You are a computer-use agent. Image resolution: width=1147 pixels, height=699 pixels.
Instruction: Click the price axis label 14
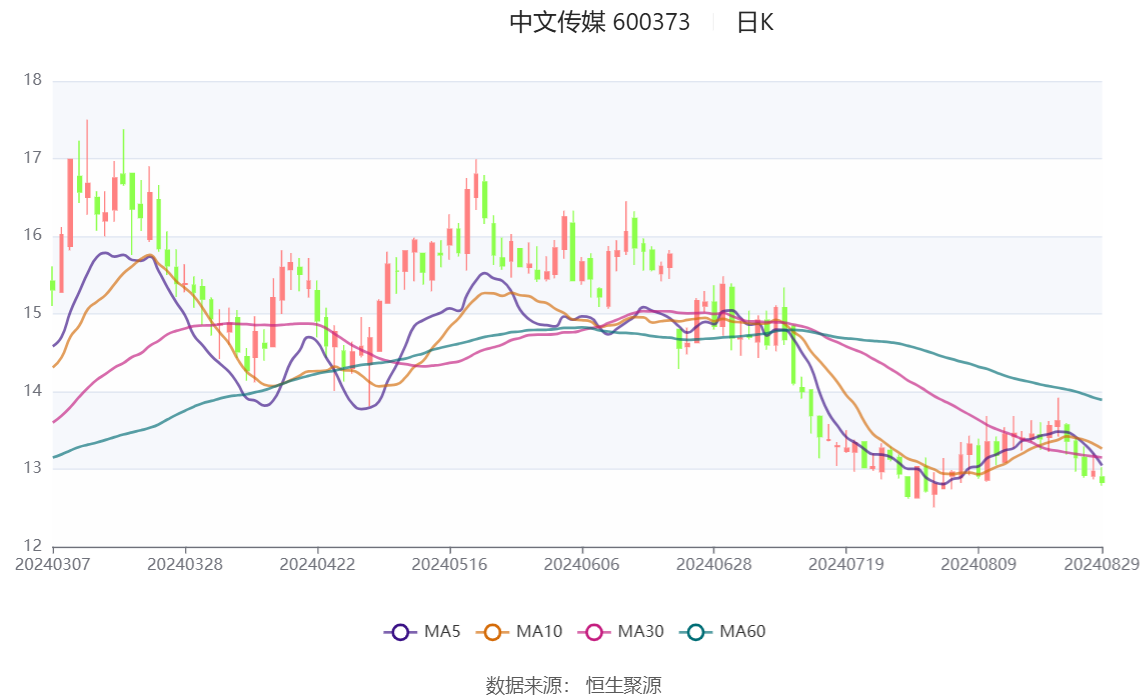32,390
